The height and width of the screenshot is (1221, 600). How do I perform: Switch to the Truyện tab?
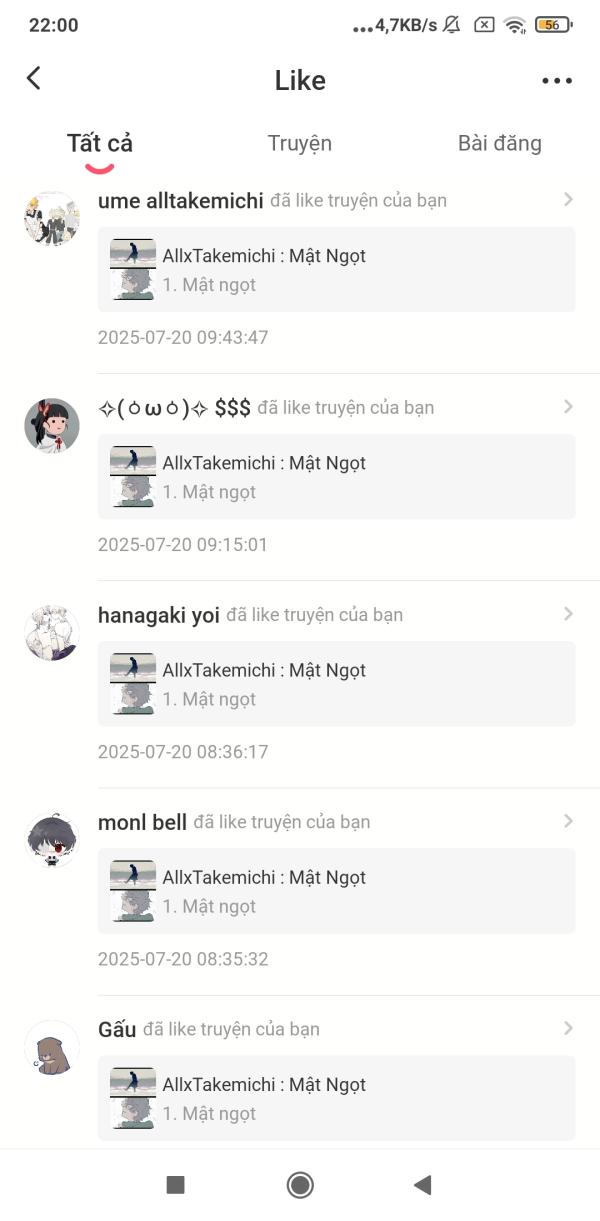[x=300, y=143]
